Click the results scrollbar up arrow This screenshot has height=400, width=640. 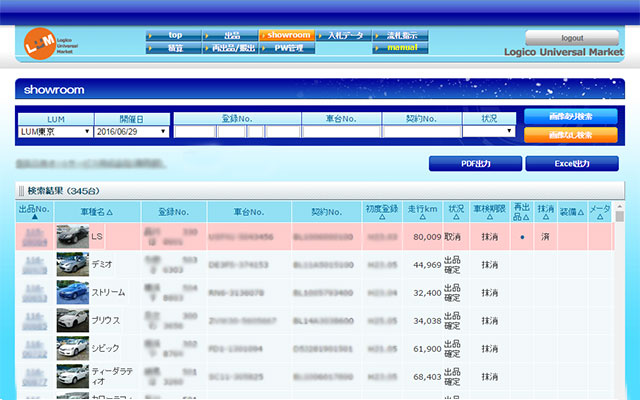pyautogui.click(x=619, y=207)
